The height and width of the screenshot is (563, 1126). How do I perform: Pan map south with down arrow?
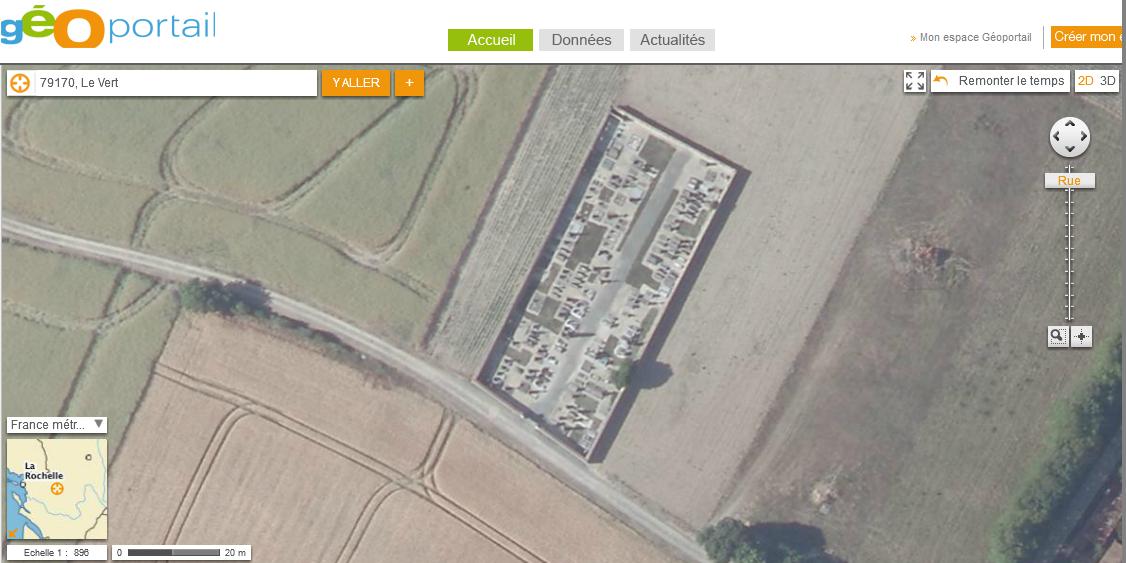click(1070, 149)
